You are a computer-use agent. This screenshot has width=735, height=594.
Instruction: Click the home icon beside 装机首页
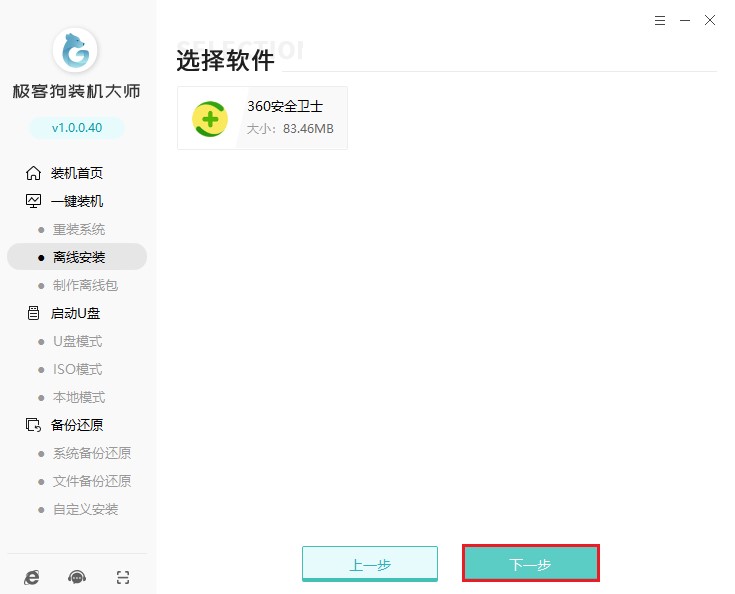33,173
